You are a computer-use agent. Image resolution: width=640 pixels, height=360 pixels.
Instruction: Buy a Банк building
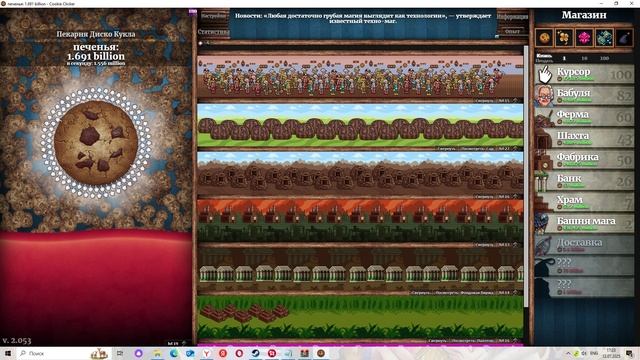(585, 181)
